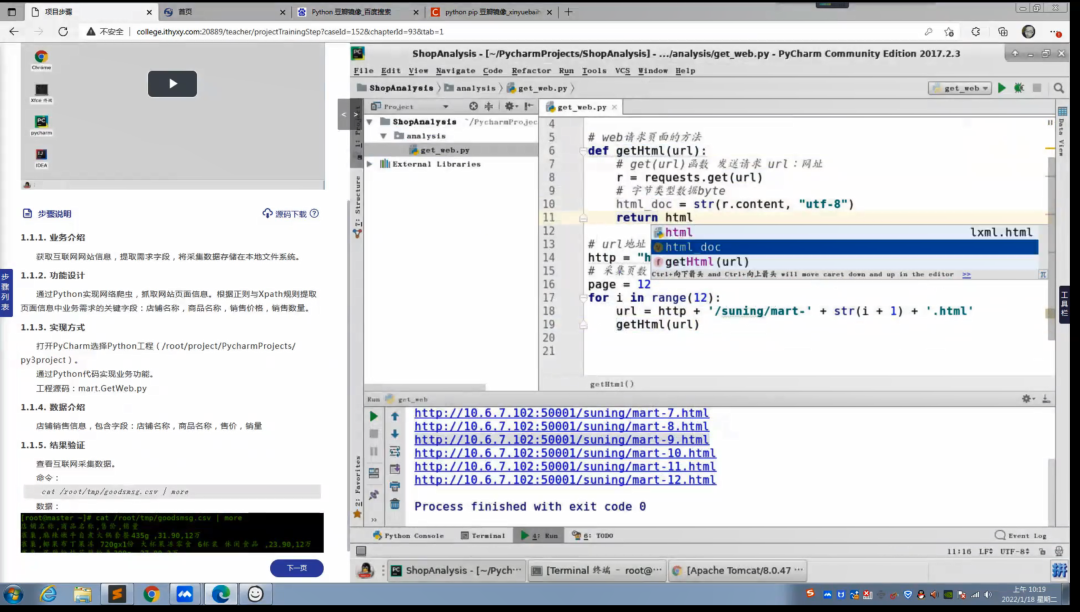Open PyCharm's Search Everywhere magnifier
Screen dimensions: 1080x612
tap(1059, 88)
